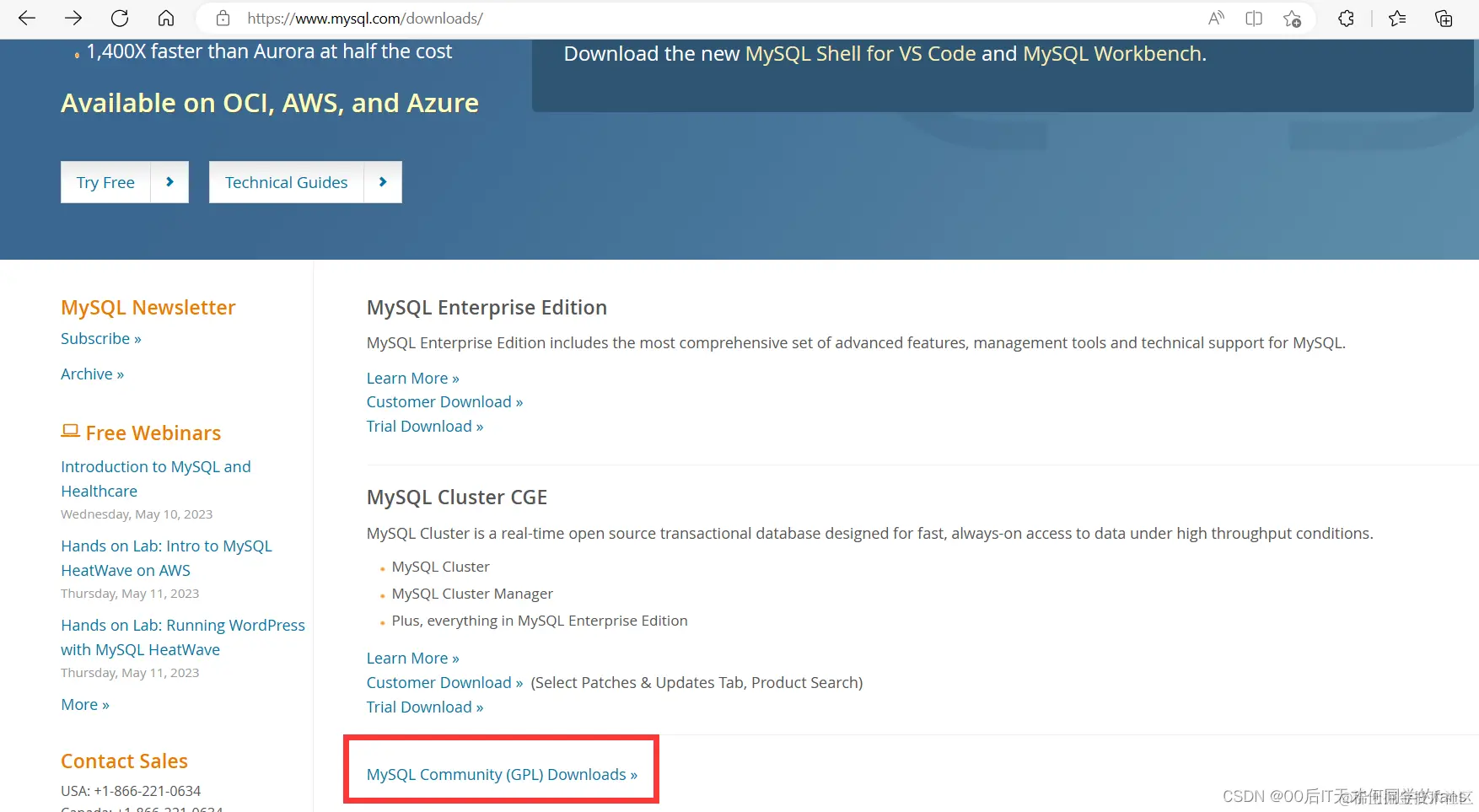
Task: Click the MySQL Newsletter heading
Action: [x=148, y=307]
